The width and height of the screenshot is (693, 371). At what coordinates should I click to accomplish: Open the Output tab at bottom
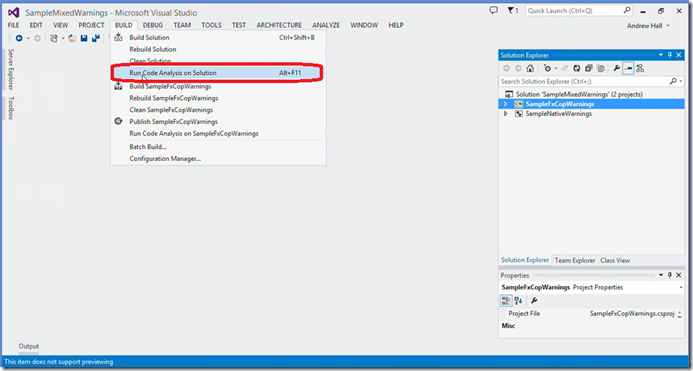click(x=29, y=346)
